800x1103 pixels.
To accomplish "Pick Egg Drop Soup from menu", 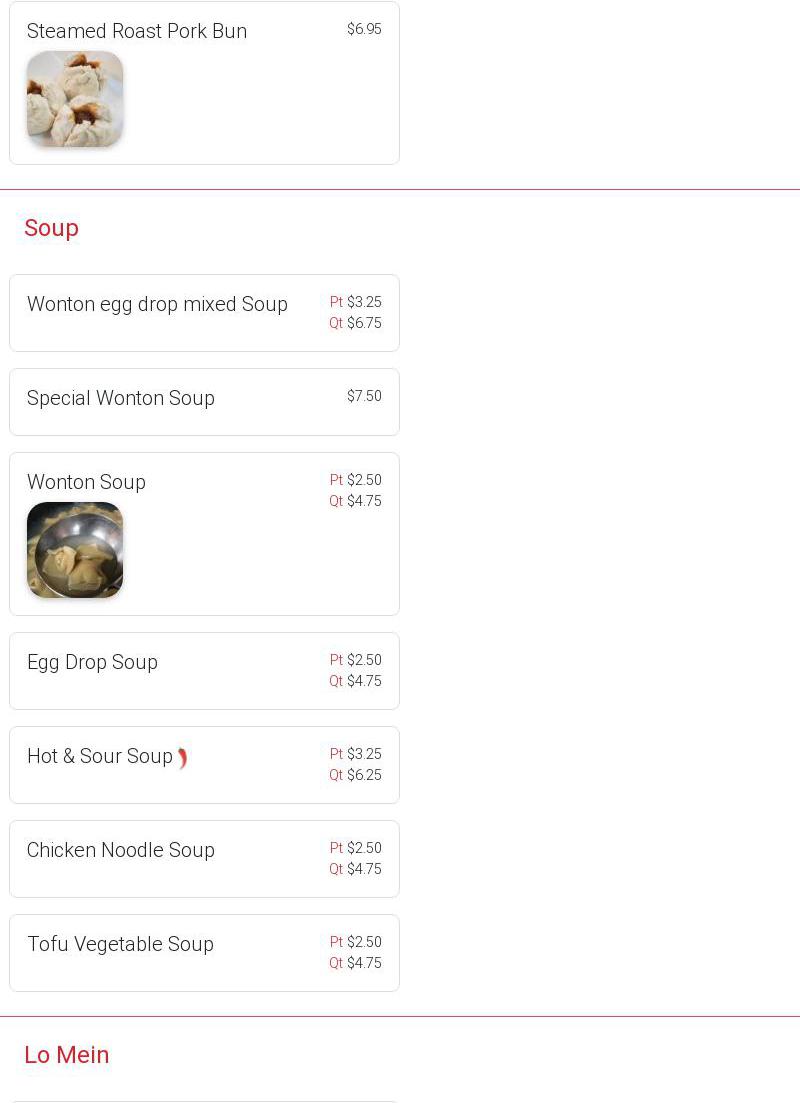I will pos(92,662).
